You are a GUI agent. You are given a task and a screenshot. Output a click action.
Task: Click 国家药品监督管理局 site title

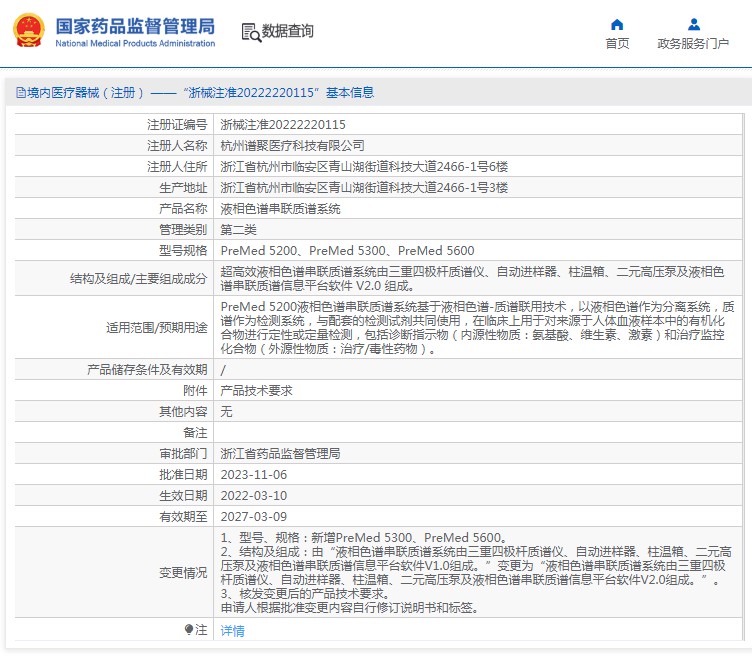[135, 26]
